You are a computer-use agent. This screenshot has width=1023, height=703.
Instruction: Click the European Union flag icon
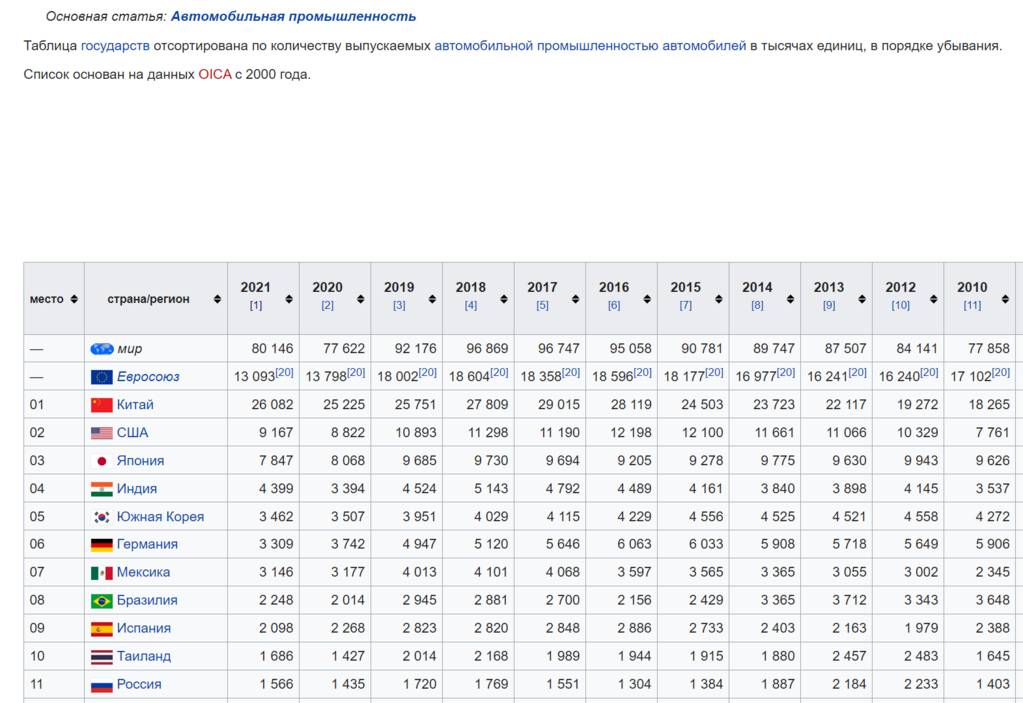pos(102,377)
